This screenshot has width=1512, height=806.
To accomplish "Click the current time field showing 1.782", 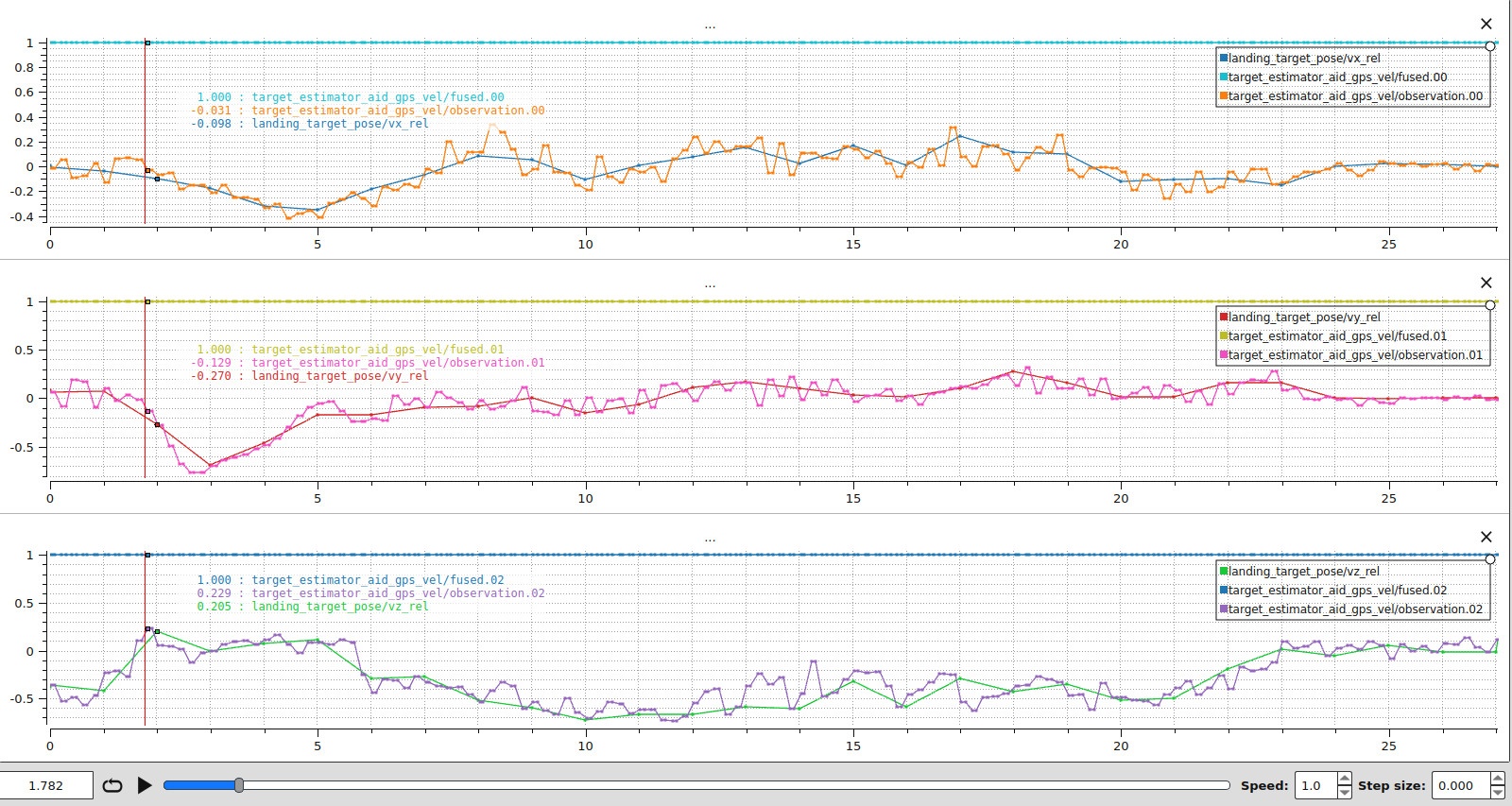I will click(46, 785).
